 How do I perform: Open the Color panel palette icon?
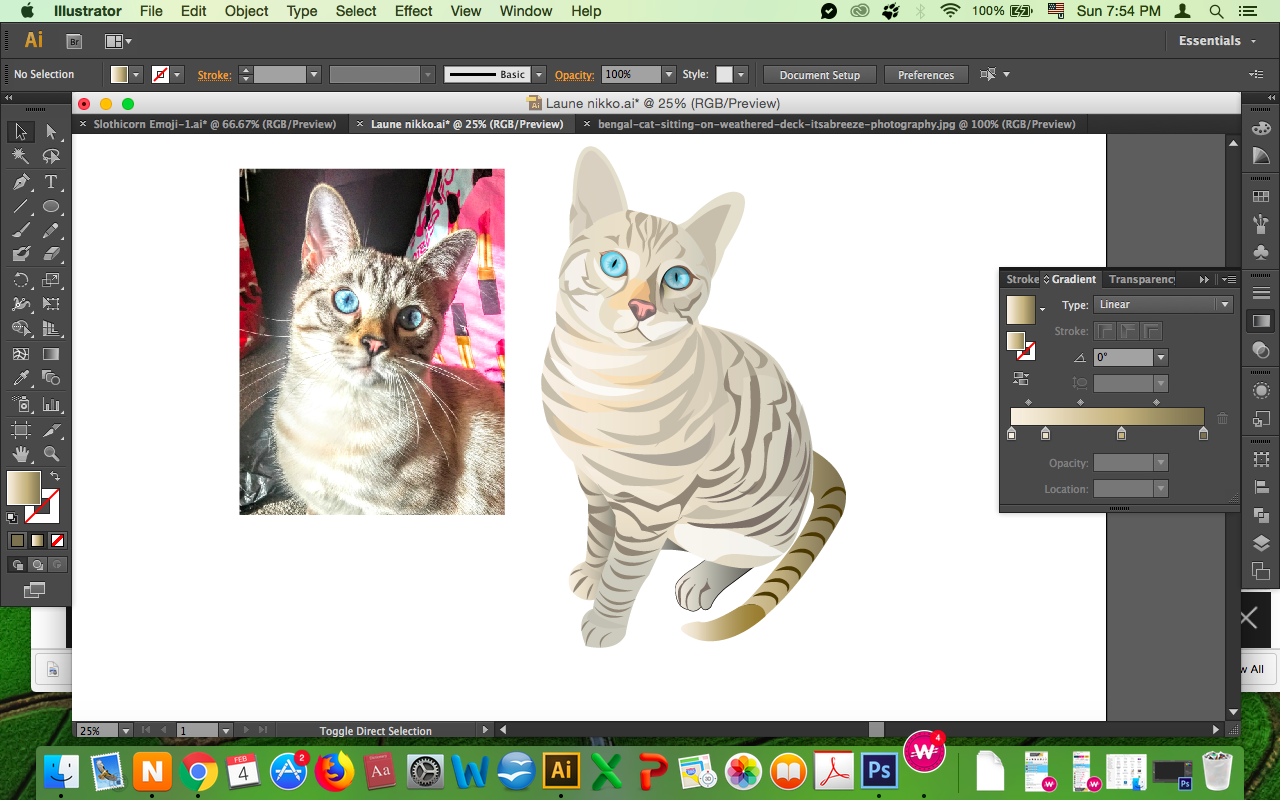(x=1261, y=128)
